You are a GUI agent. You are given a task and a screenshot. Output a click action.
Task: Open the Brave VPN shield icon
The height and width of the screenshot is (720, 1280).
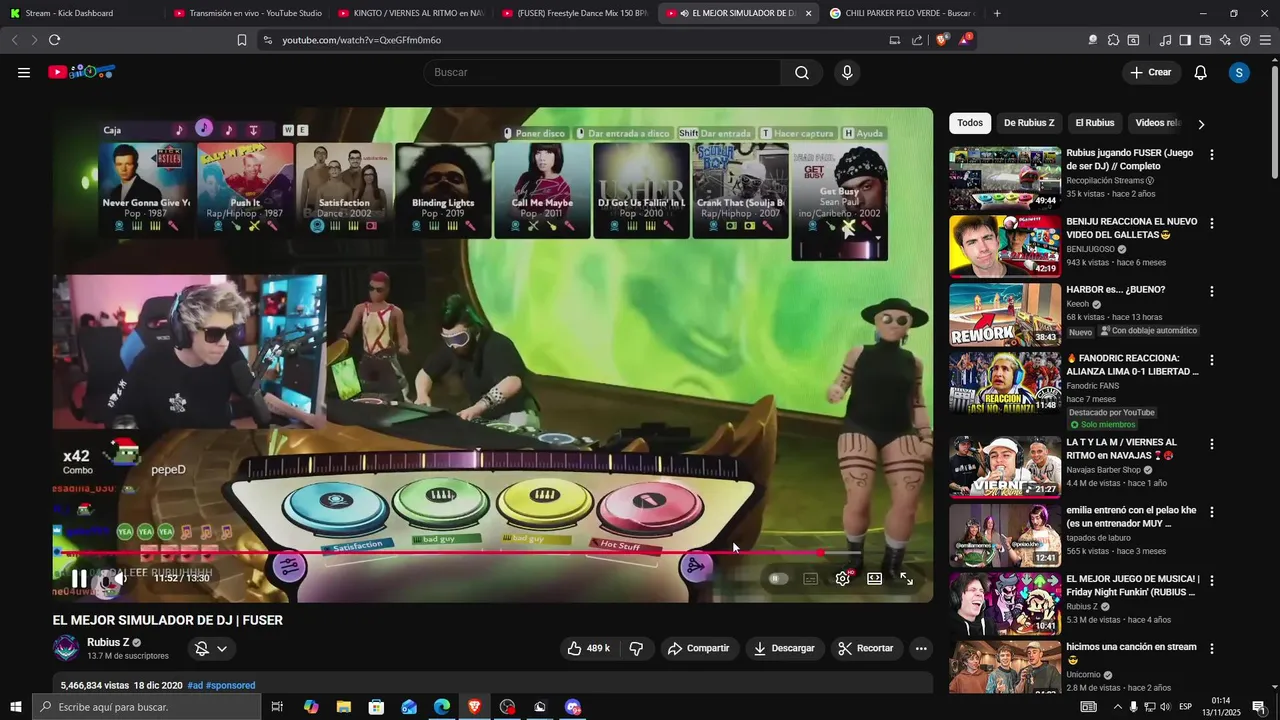click(1245, 40)
